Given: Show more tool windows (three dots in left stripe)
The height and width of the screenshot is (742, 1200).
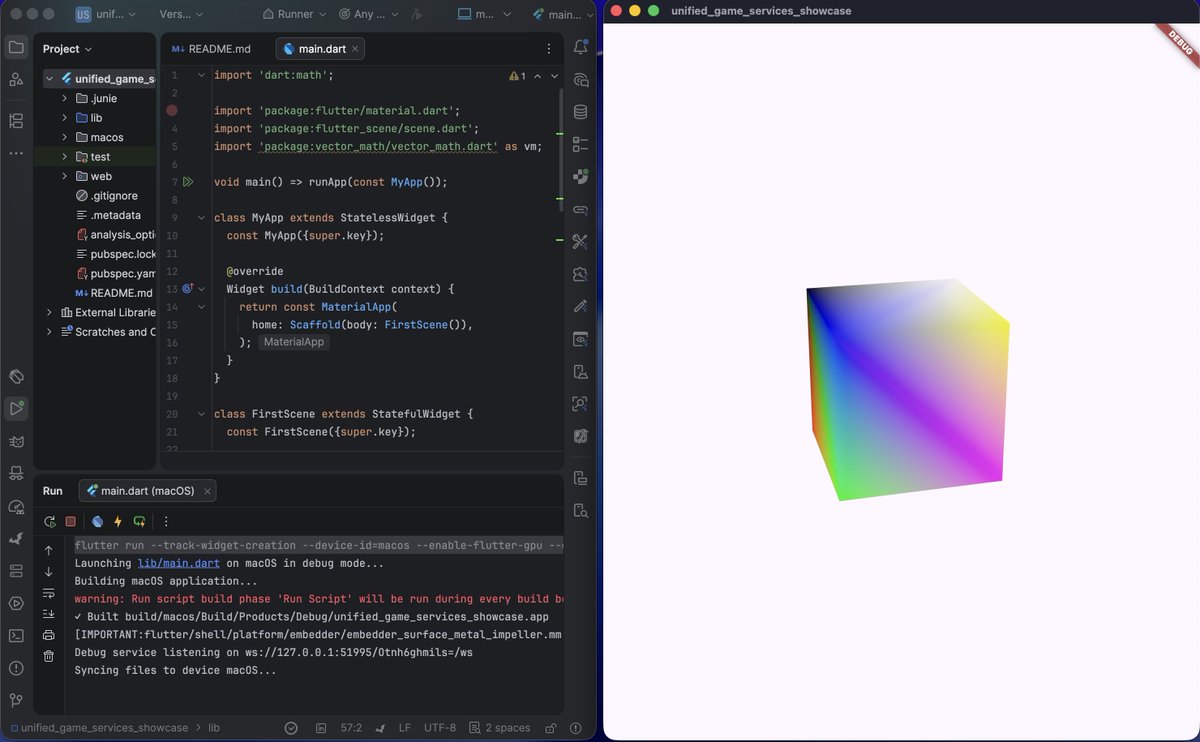Looking at the screenshot, I should pos(16,153).
